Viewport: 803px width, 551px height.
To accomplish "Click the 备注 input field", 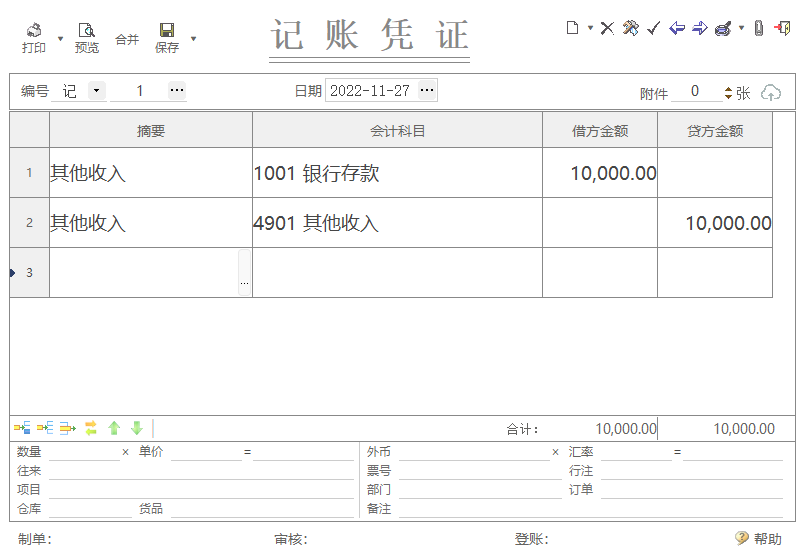I will [x=591, y=509].
